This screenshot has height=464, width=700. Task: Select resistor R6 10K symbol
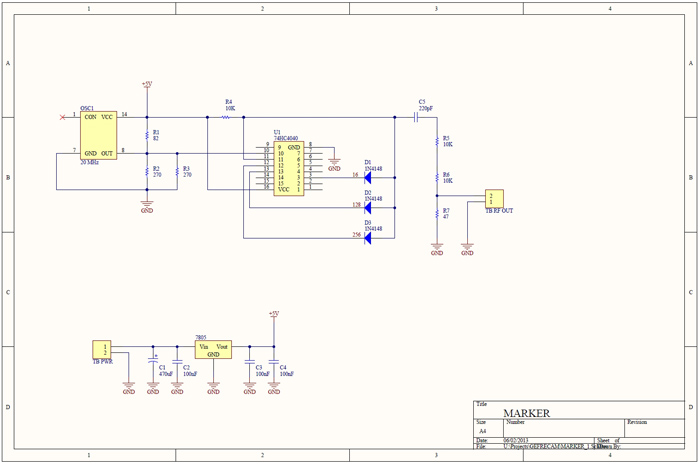pos(437,177)
